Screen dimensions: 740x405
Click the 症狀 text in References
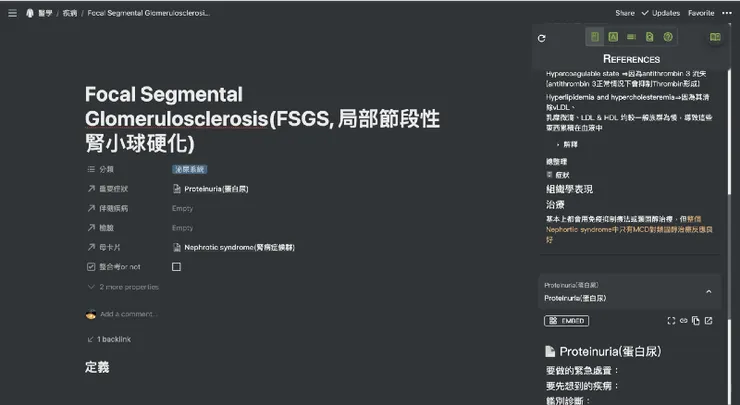563,175
